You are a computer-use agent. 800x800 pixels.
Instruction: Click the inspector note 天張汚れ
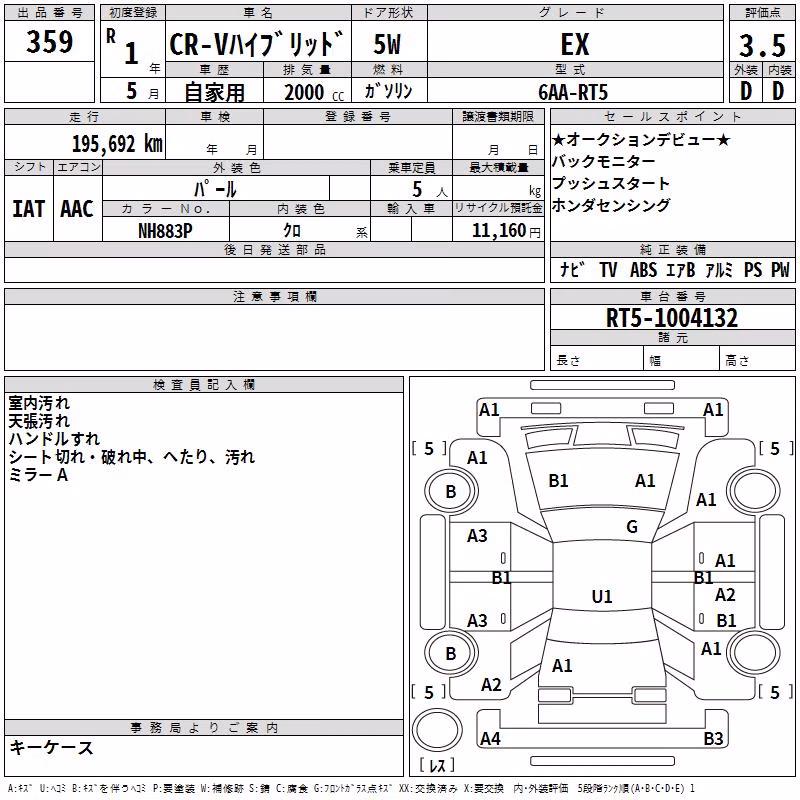pyautogui.click(x=39, y=421)
